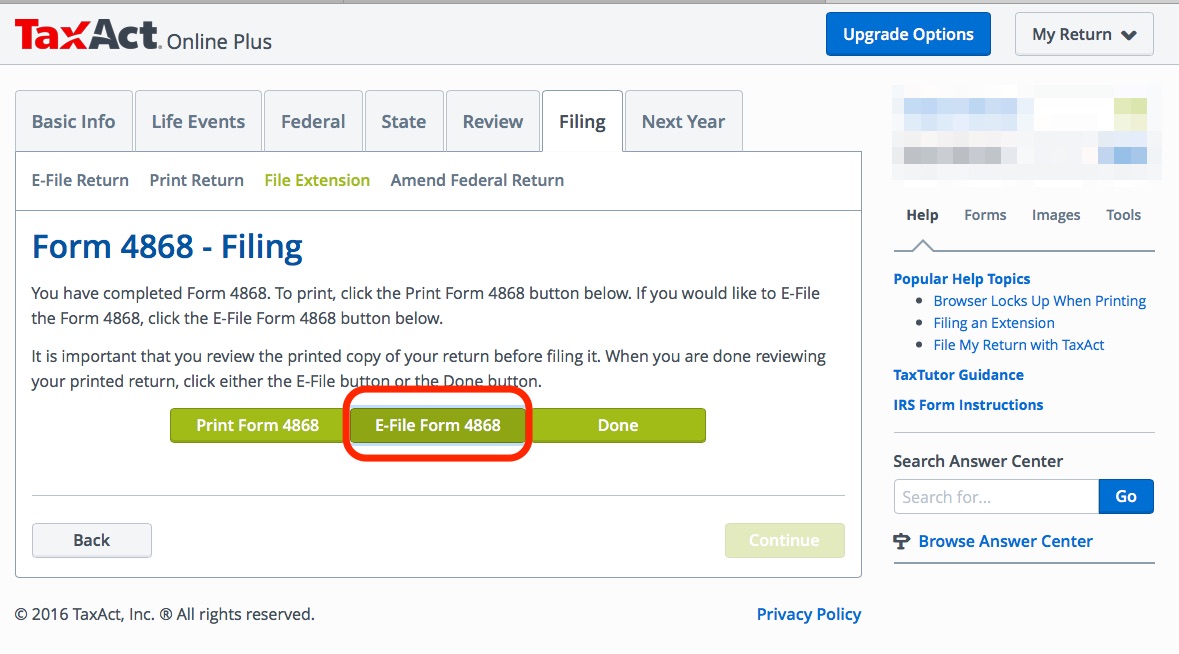Focus the Search Answer Center field
Screen dimensions: 1179x654
996,497
